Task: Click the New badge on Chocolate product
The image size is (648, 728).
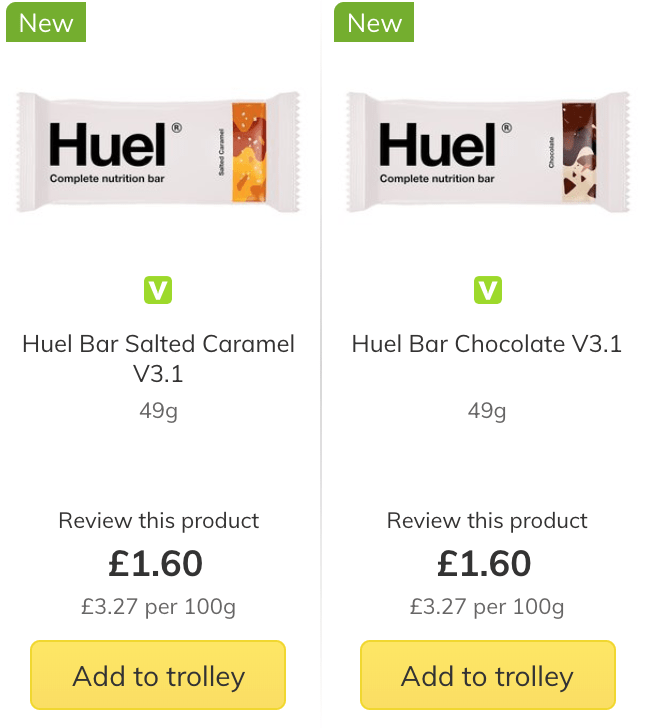Action: 374,22
